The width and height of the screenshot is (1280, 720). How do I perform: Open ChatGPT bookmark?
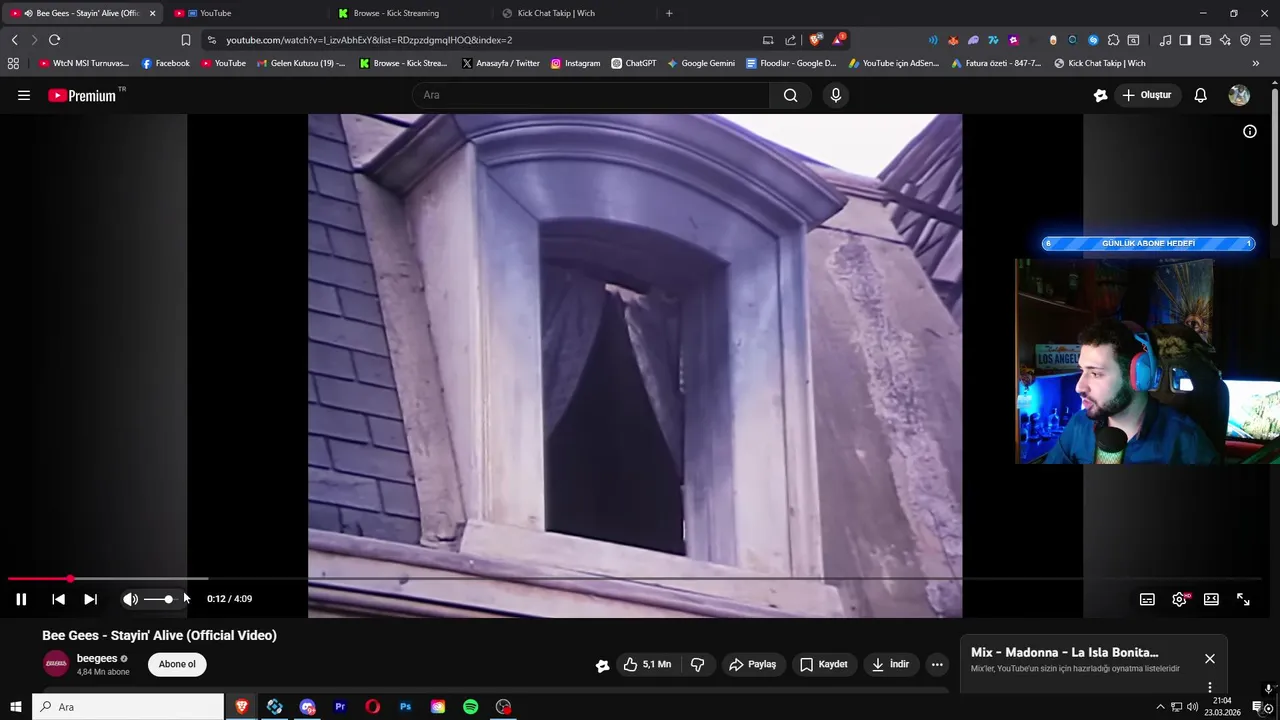click(x=633, y=63)
